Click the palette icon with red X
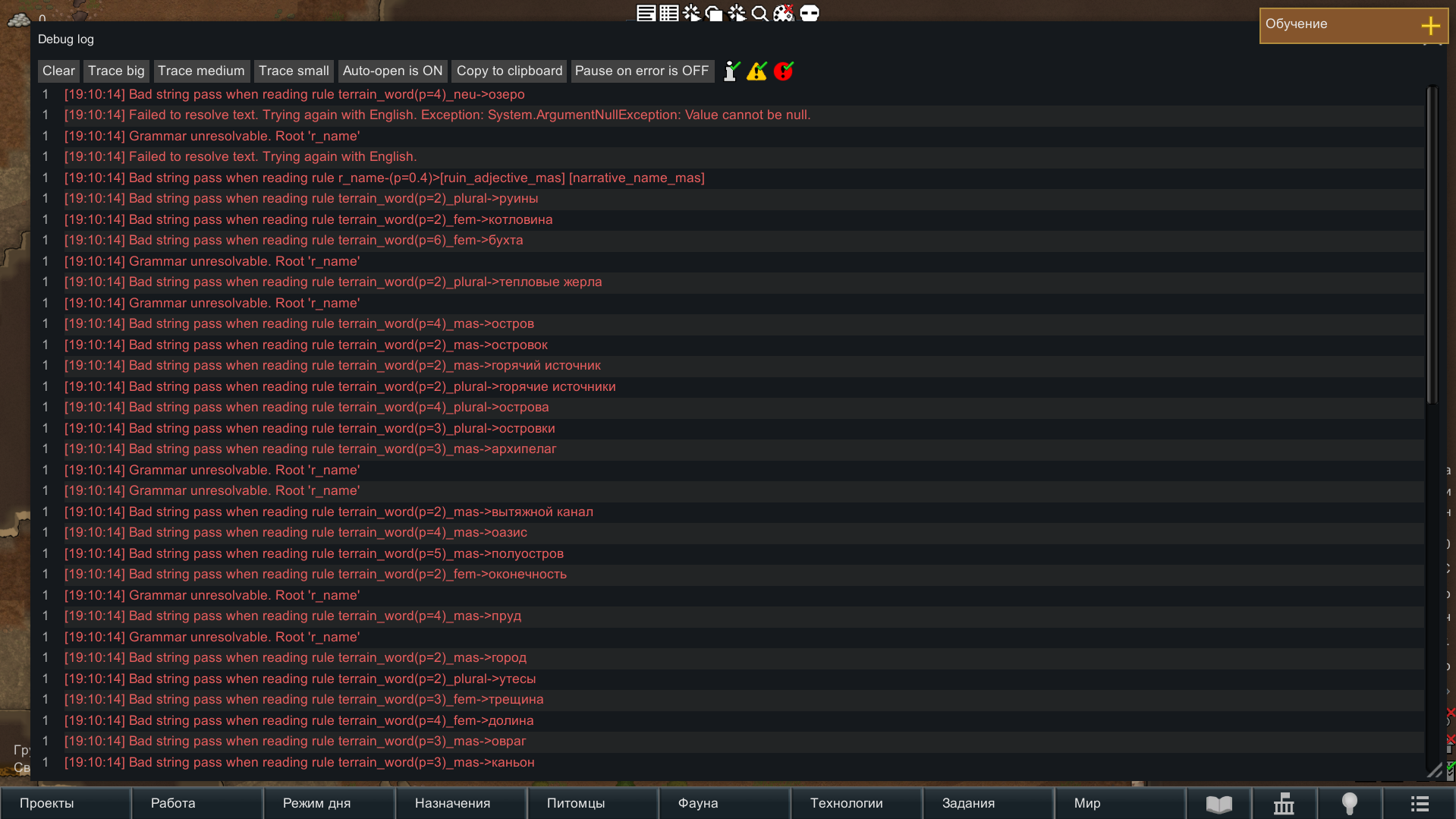The height and width of the screenshot is (819, 1456). click(784, 13)
